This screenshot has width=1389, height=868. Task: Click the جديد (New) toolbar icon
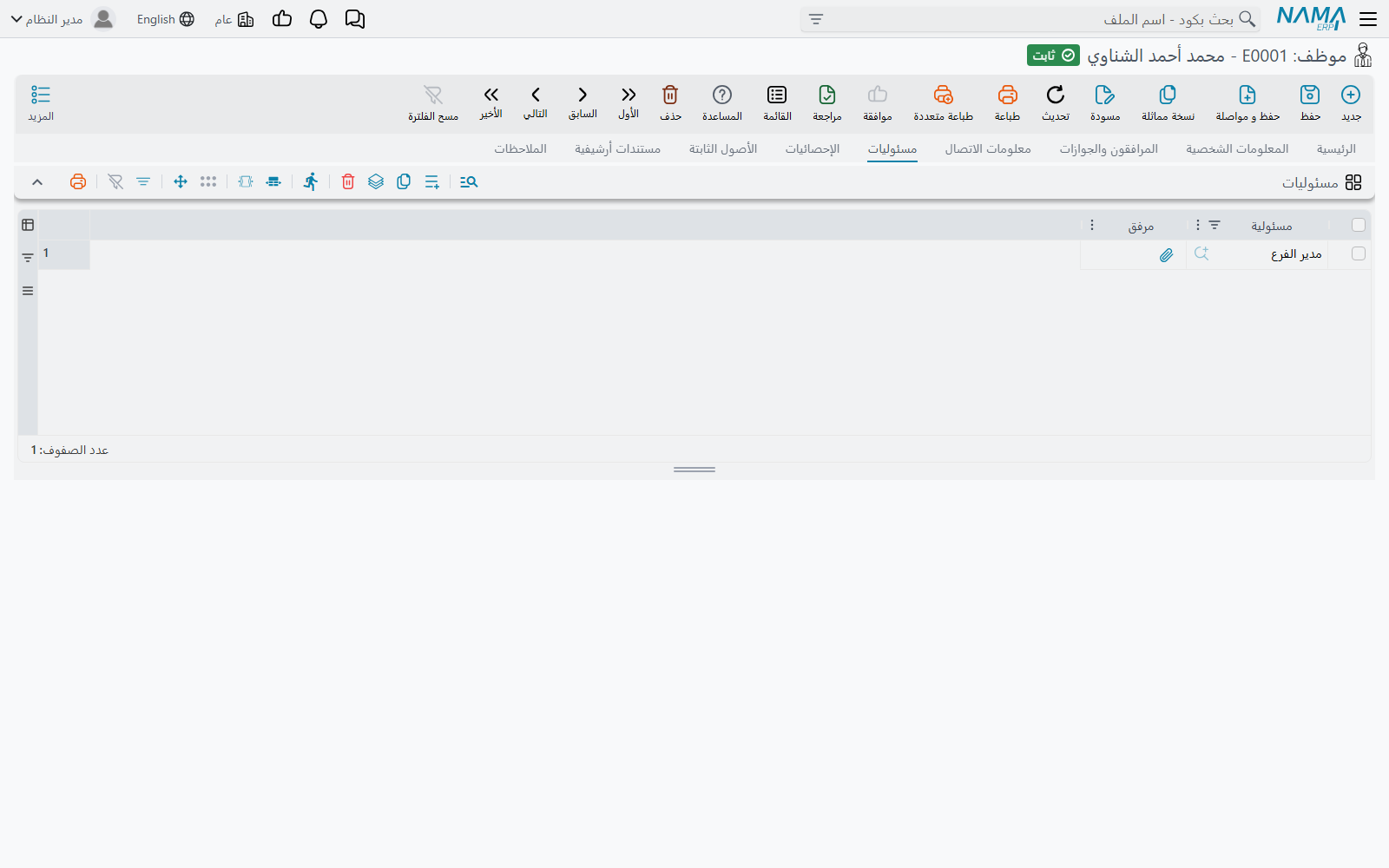click(x=1351, y=95)
